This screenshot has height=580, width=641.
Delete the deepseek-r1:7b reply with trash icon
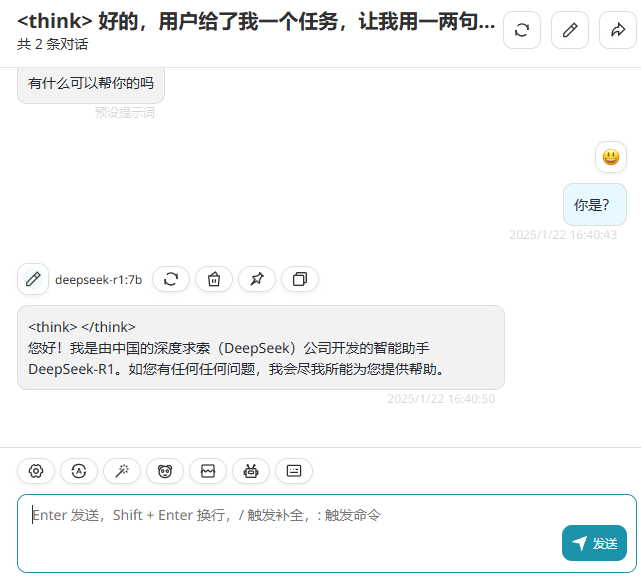pos(214,279)
